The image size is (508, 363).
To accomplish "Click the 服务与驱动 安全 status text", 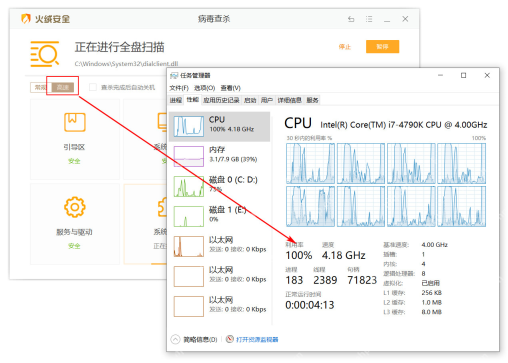I will pos(74,246).
